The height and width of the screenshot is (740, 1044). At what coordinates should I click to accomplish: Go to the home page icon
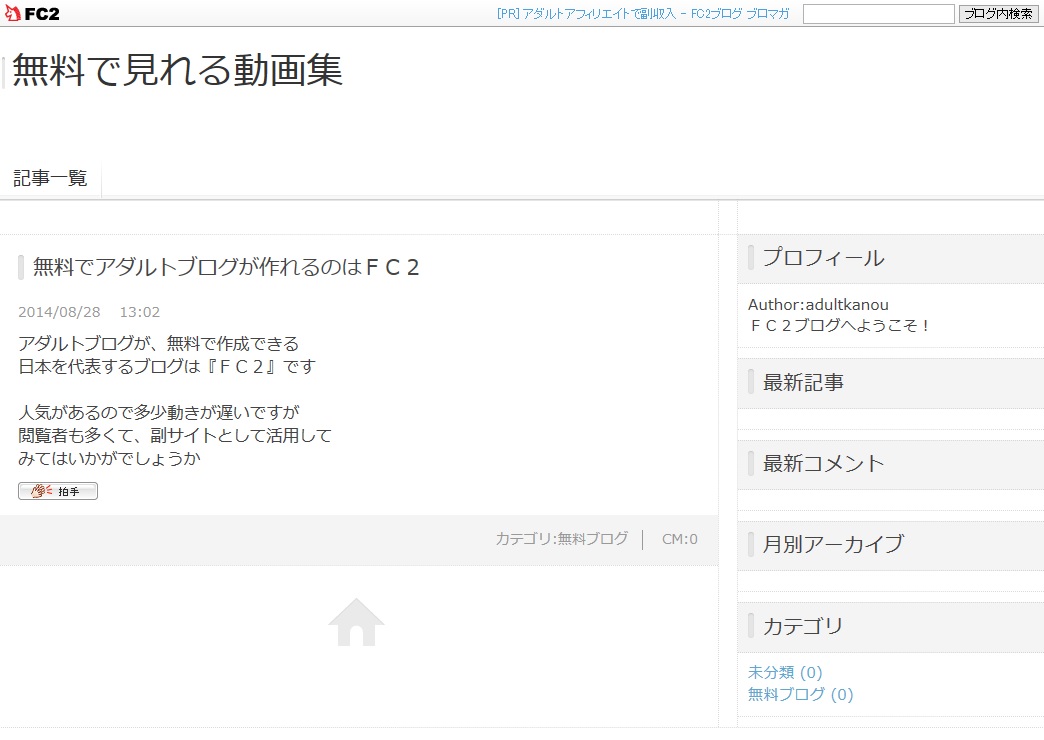point(356,622)
